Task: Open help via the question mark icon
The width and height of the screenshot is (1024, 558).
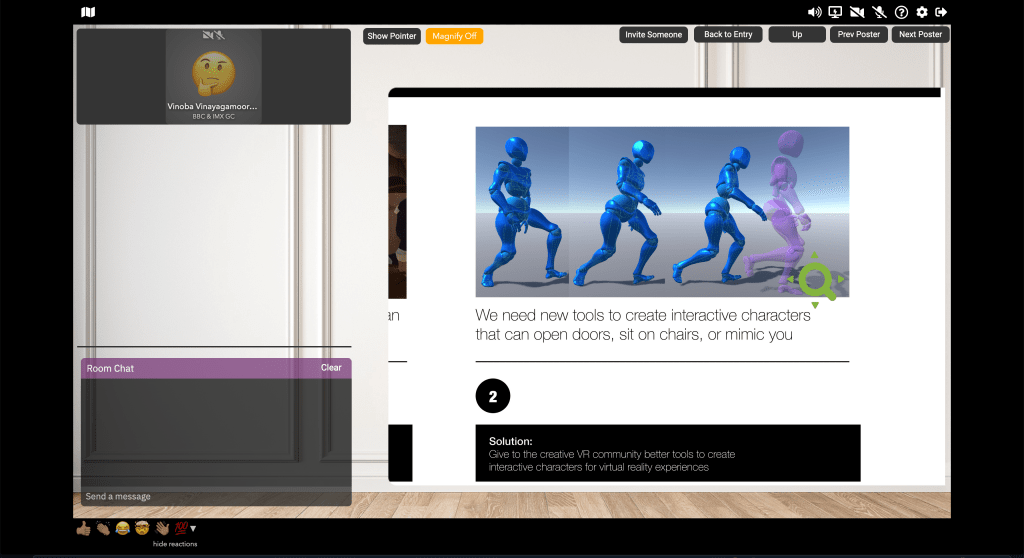Action: 901,12
